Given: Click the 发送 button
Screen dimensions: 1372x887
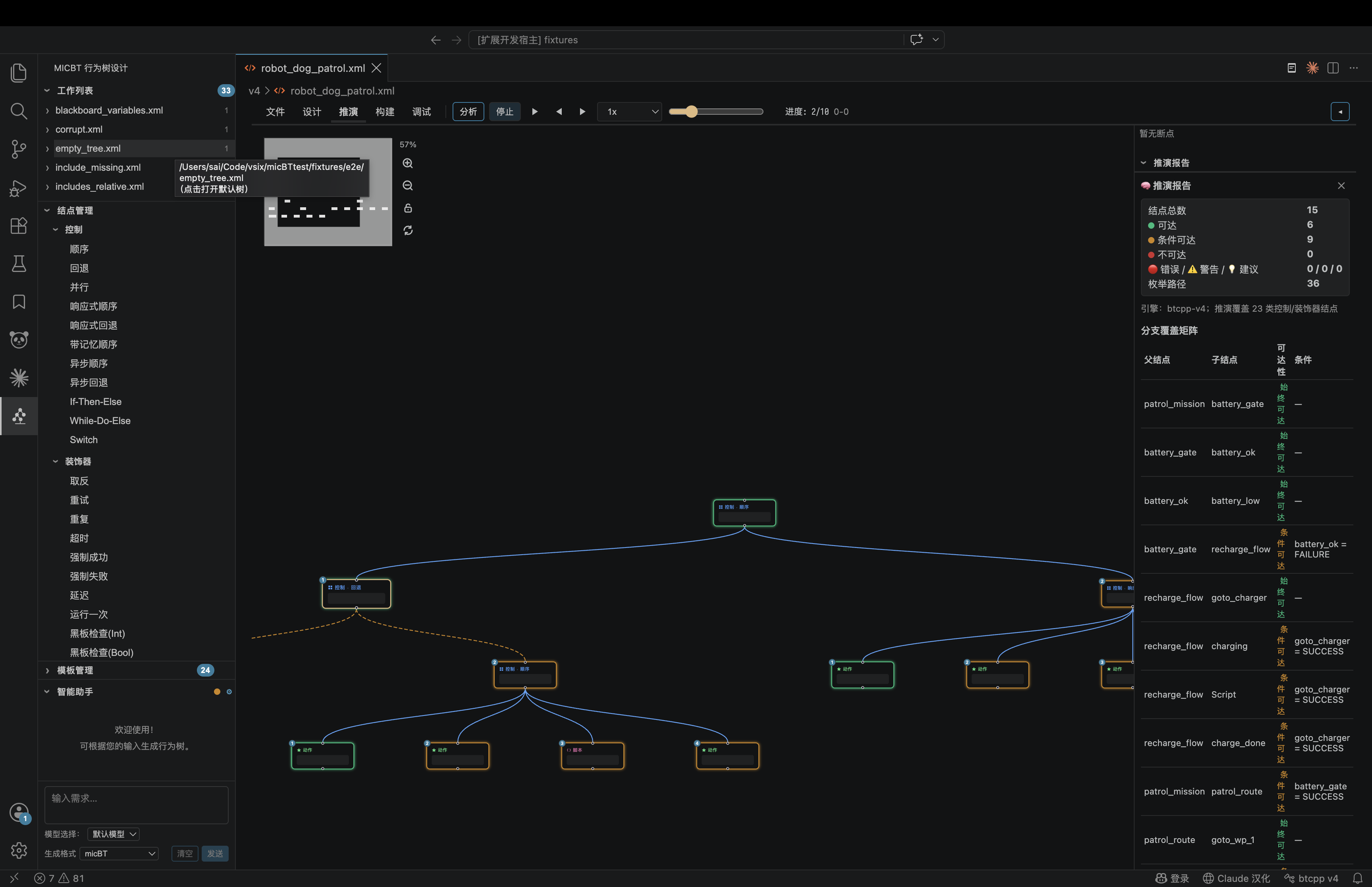Looking at the screenshot, I should point(215,854).
